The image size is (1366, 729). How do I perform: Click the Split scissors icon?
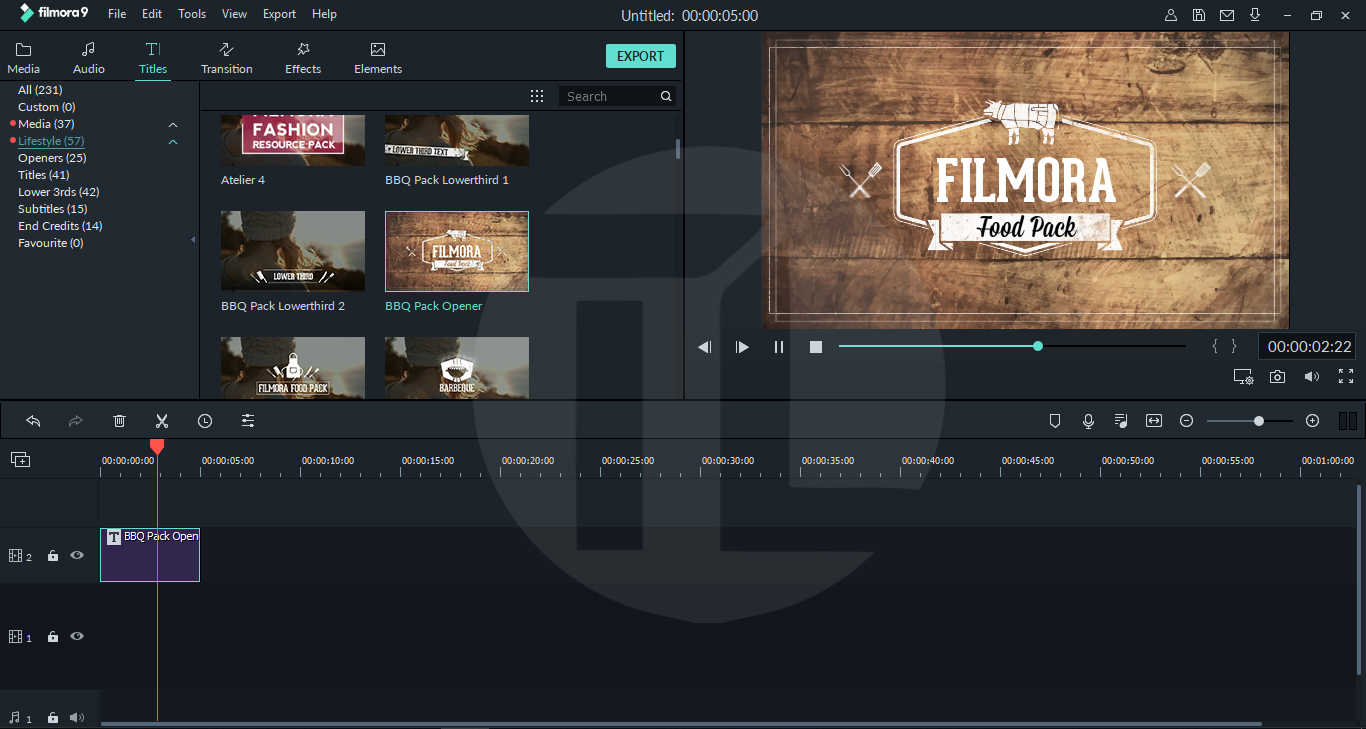point(162,421)
